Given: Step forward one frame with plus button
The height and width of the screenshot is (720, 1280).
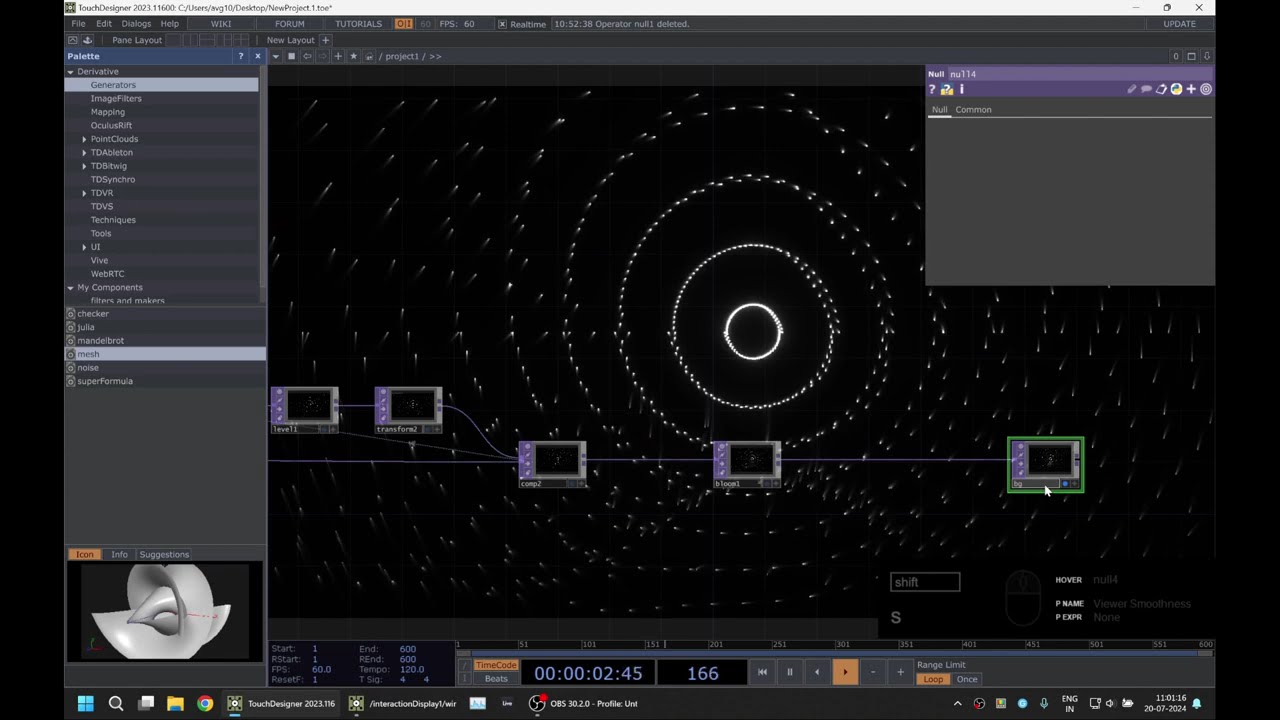Looking at the screenshot, I should pyautogui.click(x=900, y=672).
